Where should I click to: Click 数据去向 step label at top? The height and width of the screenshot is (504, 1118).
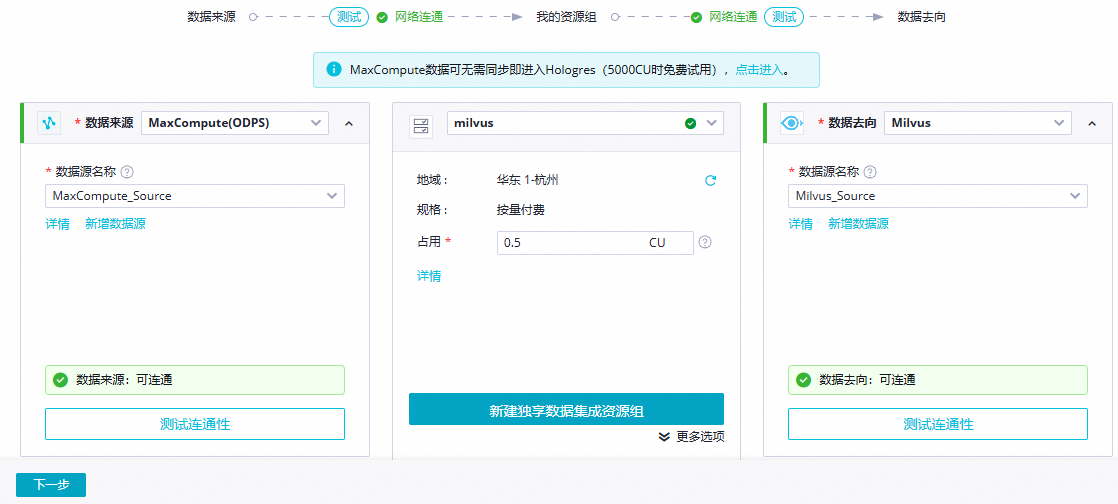tap(921, 17)
